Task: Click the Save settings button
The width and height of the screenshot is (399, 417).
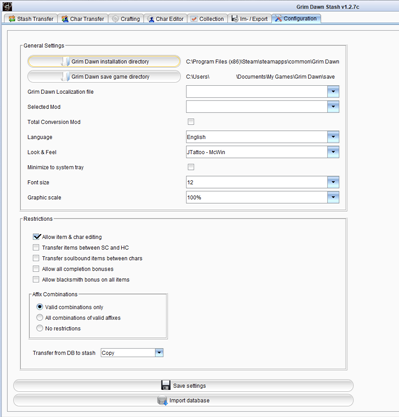Action: 183,385
